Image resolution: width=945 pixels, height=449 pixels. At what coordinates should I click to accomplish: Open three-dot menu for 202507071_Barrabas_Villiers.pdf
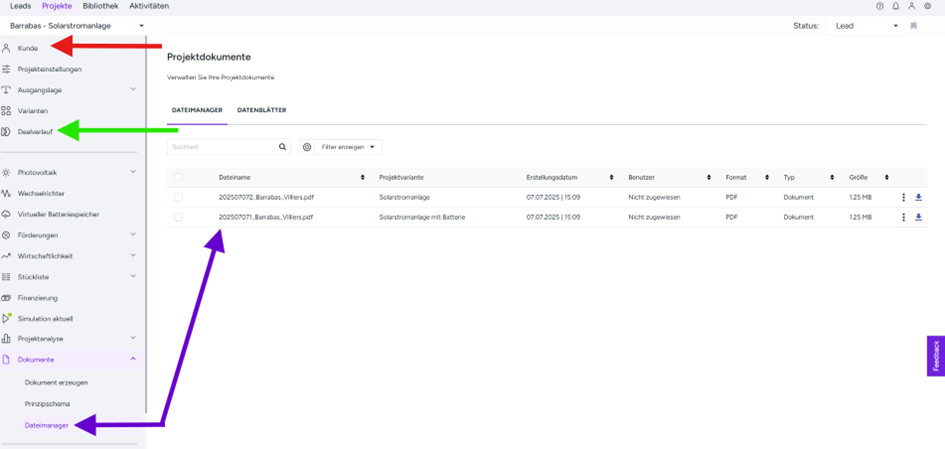(904, 217)
